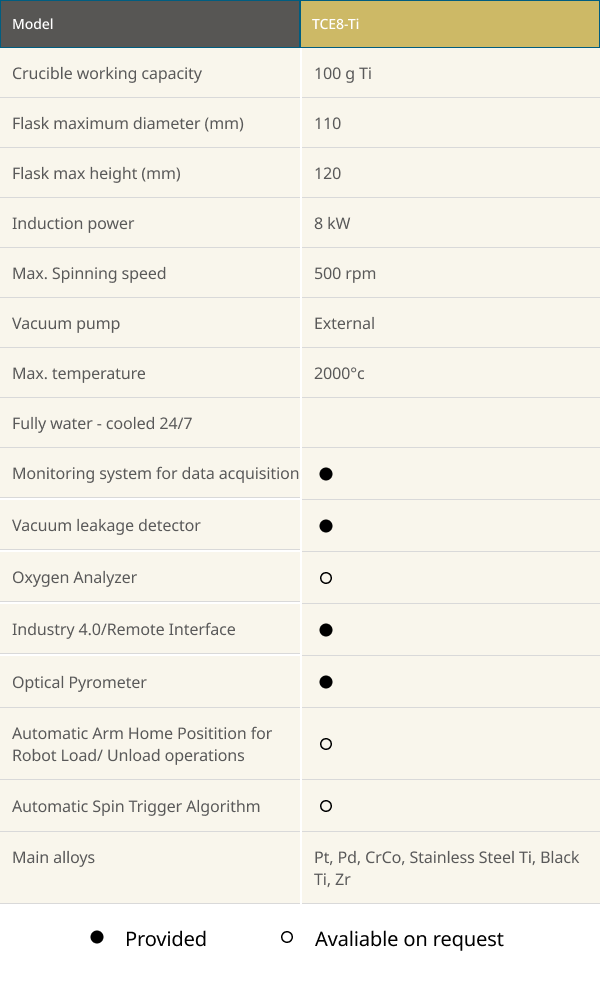Click the Provided legend label
The width and height of the screenshot is (600, 984).
coord(166,939)
